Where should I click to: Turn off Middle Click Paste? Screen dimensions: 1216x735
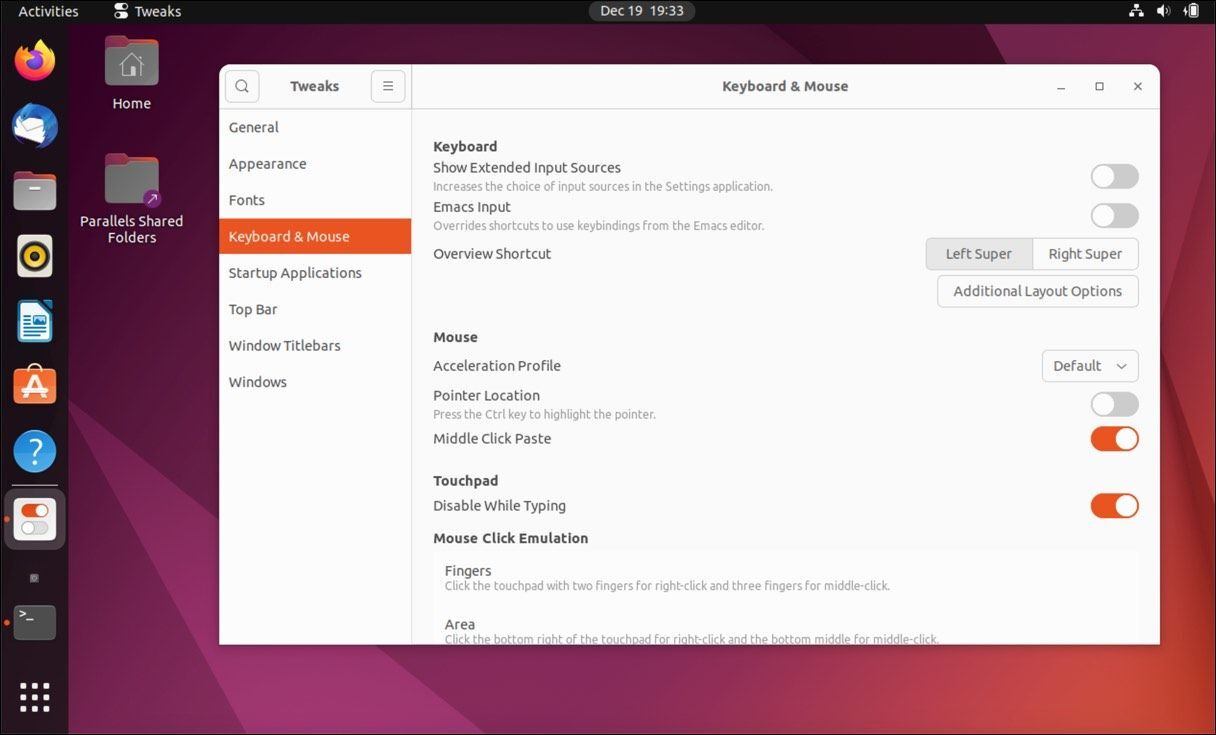point(1114,439)
